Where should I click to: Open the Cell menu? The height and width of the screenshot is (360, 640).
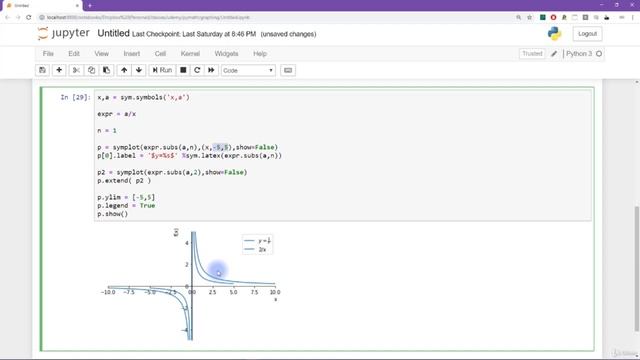pyautogui.click(x=160, y=53)
